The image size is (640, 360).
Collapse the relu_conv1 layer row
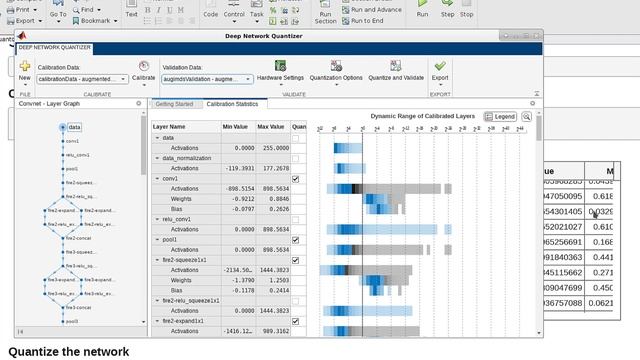(x=158, y=219)
